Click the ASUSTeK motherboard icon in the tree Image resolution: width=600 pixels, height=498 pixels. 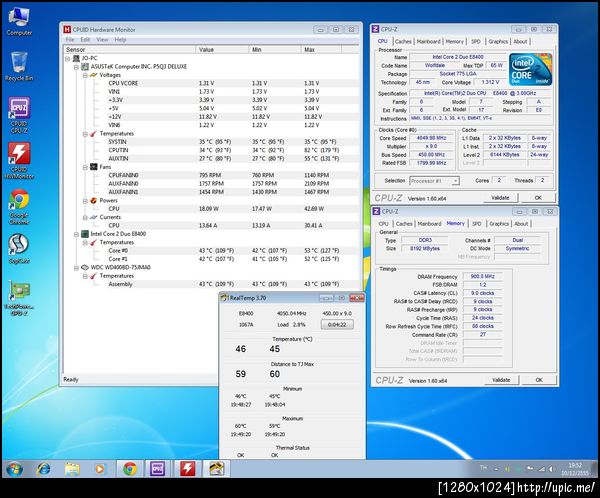coord(85,67)
